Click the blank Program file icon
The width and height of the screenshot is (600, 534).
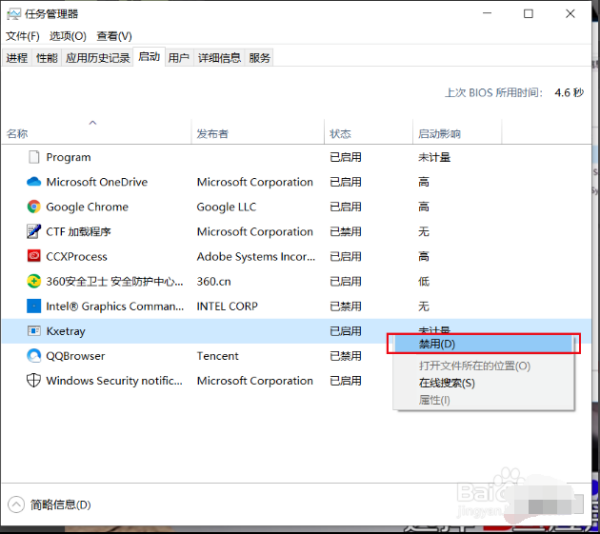click(34, 157)
